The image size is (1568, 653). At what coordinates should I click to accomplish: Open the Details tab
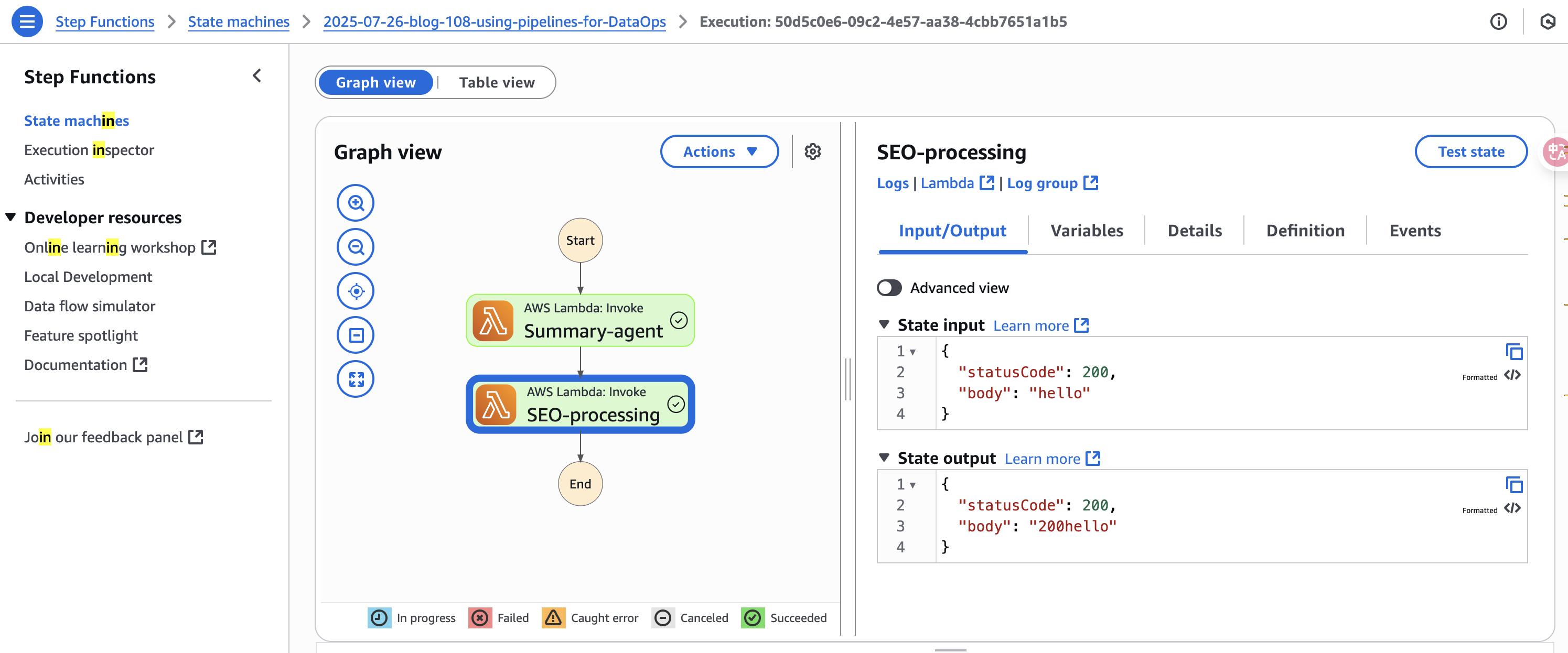[x=1194, y=231]
